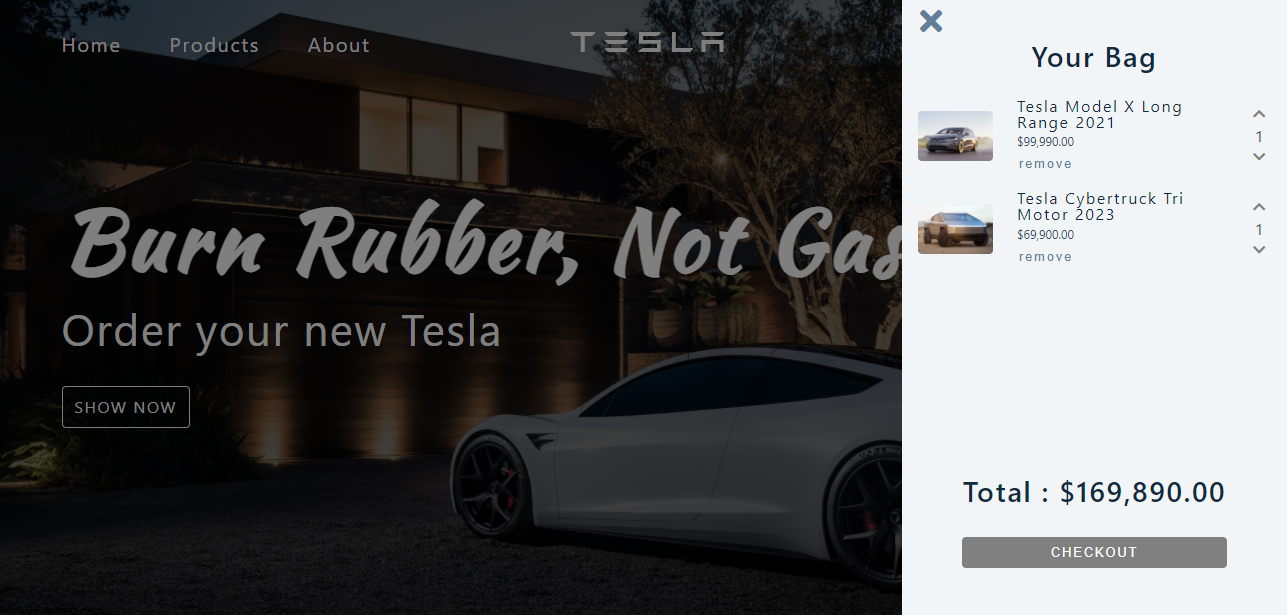This screenshot has height=615, width=1287.
Task: Click the Tesla logo in header
Action: [x=647, y=42]
